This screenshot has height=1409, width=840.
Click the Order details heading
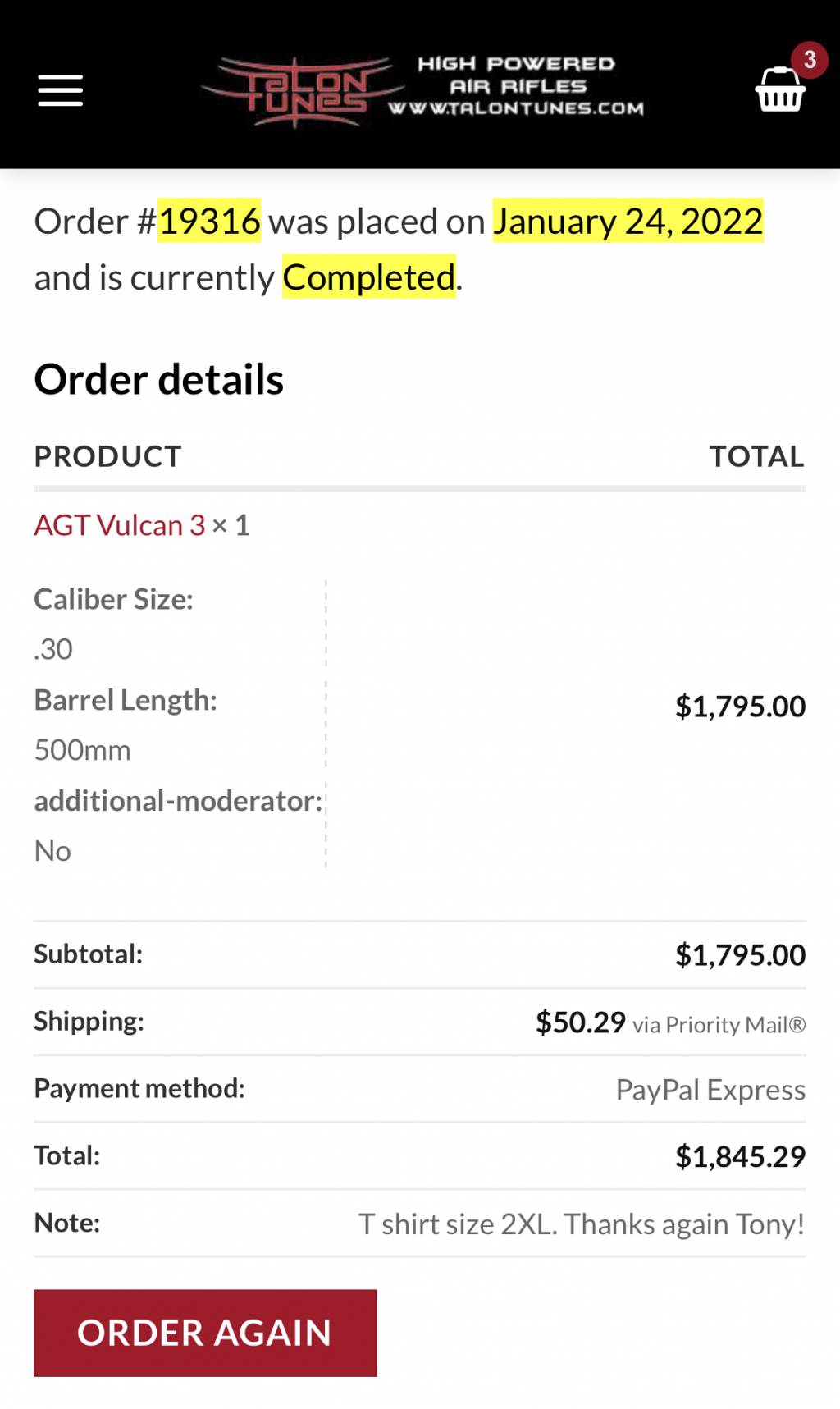tap(159, 379)
